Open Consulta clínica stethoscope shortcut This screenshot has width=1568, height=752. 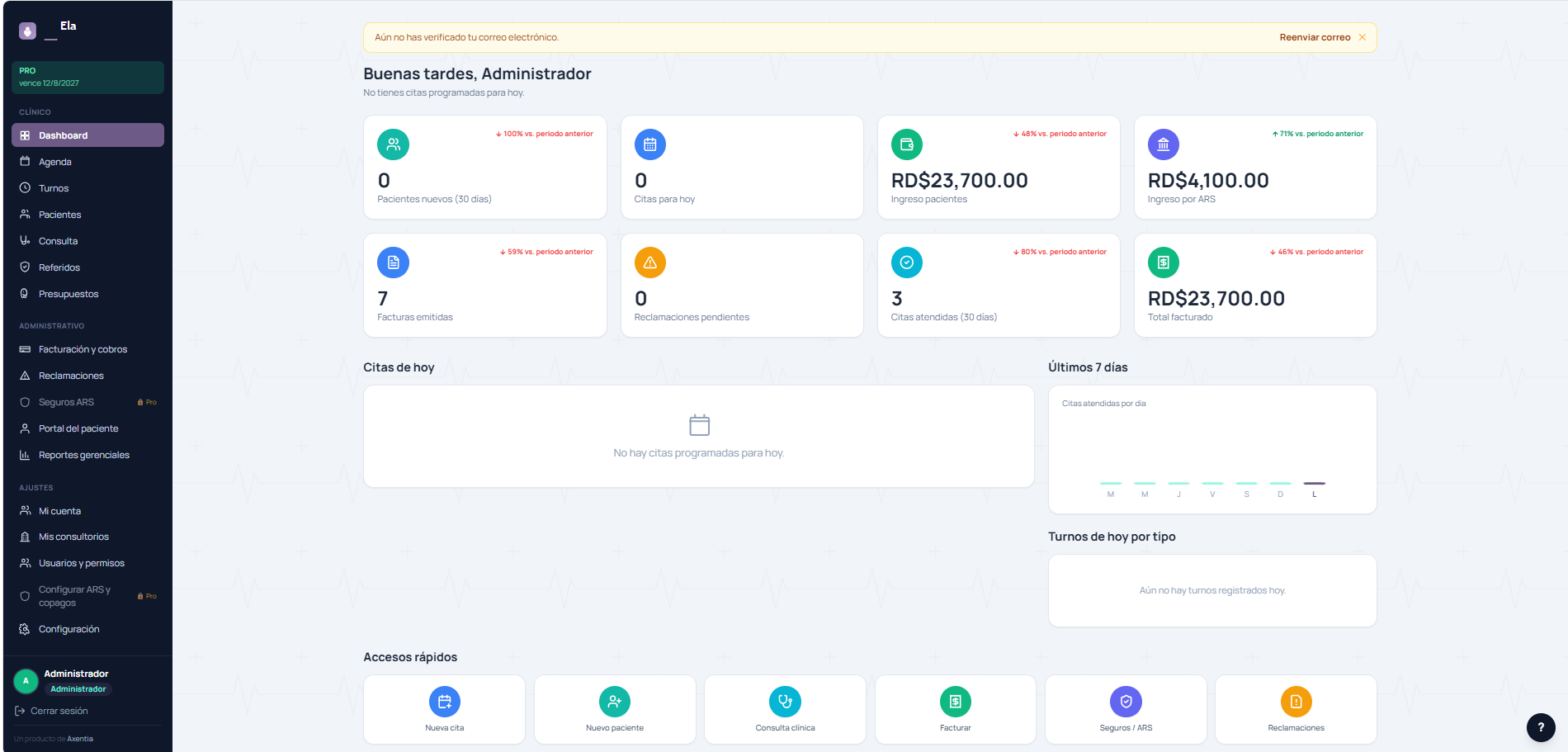[x=785, y=702]
